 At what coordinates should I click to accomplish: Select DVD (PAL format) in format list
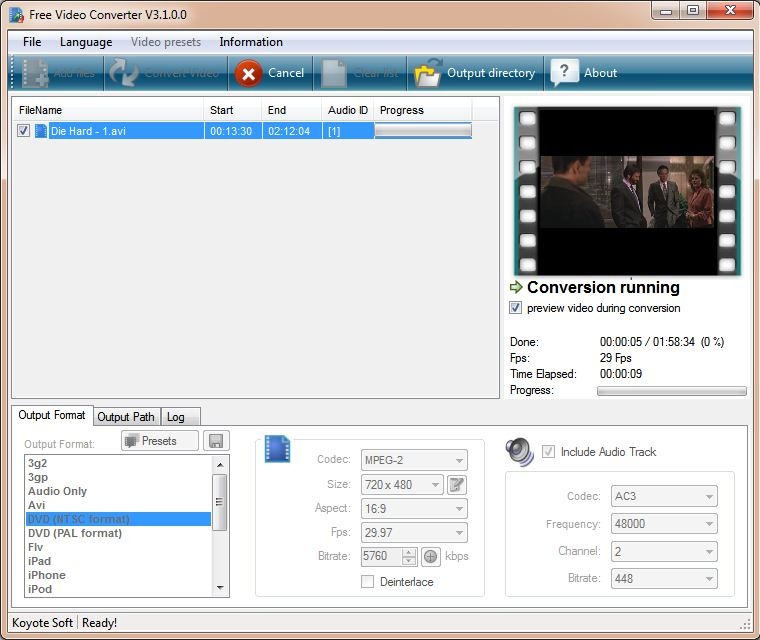coord(75,533)
